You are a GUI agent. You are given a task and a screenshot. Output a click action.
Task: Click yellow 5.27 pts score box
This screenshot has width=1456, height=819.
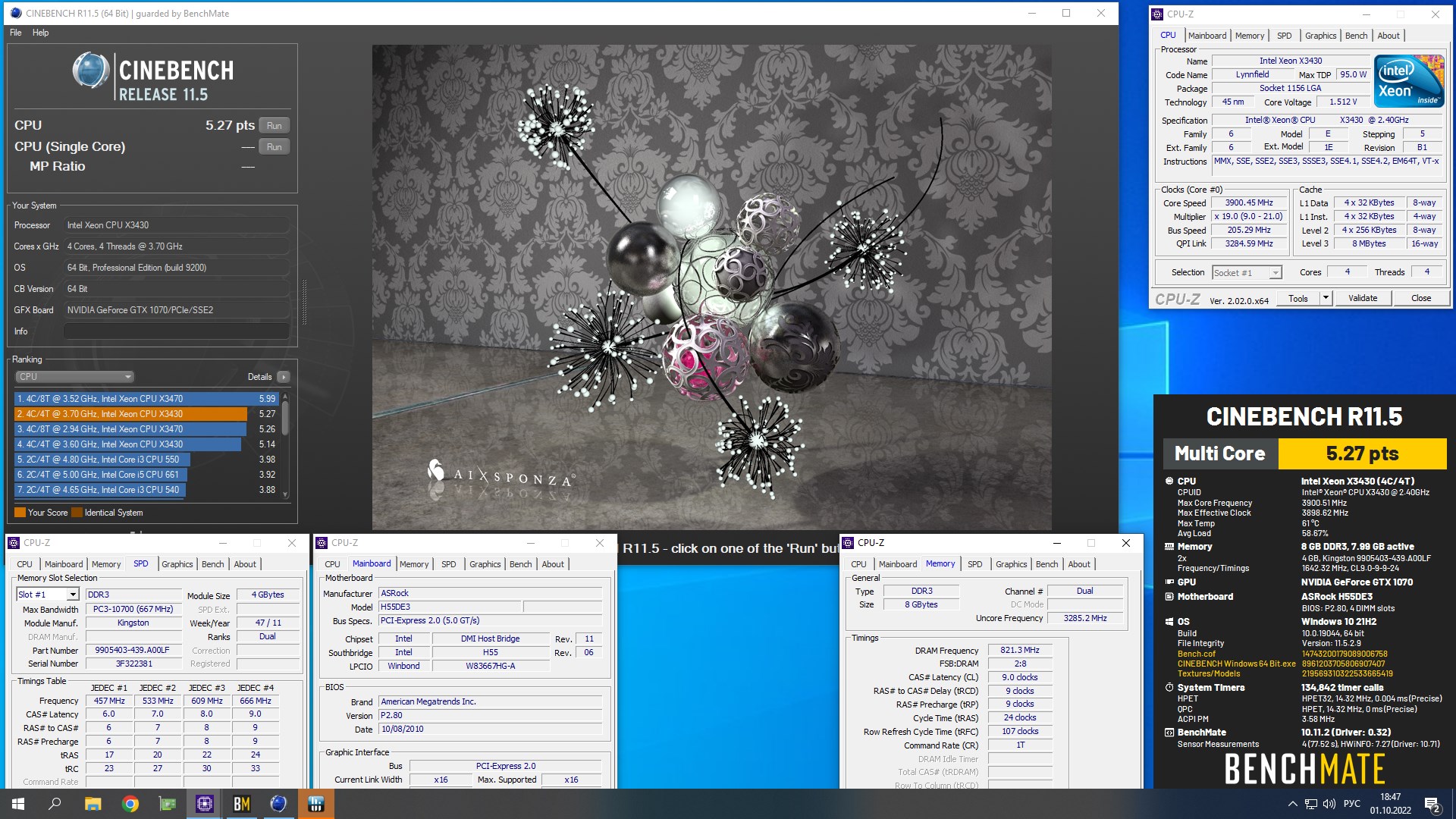coord(1362,453)
